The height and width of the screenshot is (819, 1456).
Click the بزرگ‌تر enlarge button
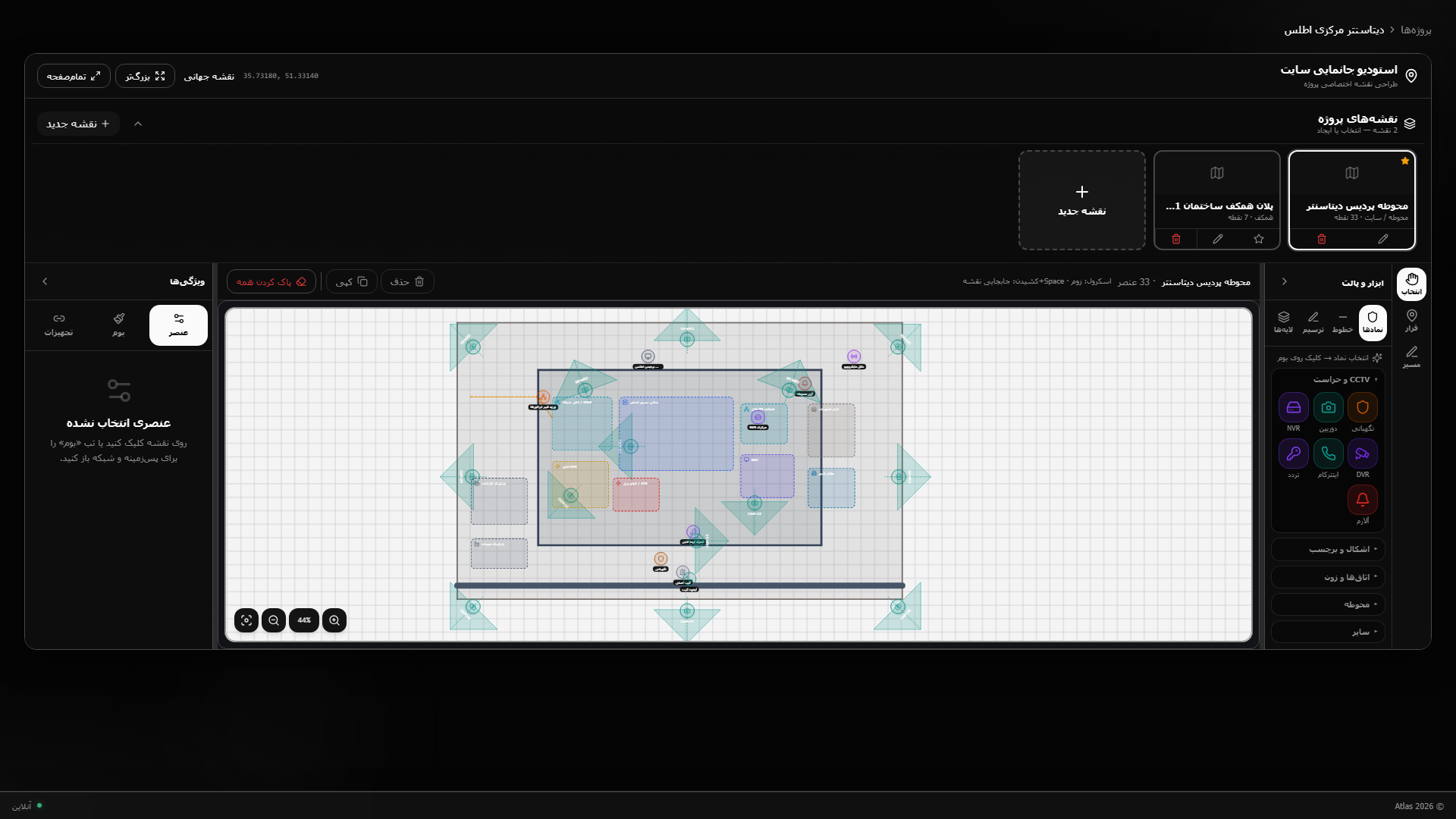pyautogui.click(x=145, y=76)
